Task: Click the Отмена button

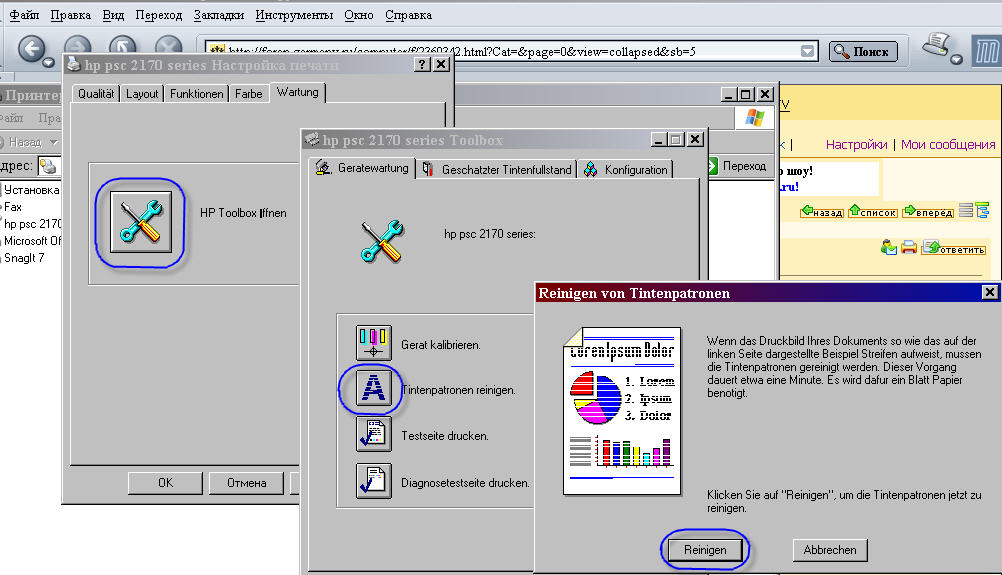Action: coord(246,482)
